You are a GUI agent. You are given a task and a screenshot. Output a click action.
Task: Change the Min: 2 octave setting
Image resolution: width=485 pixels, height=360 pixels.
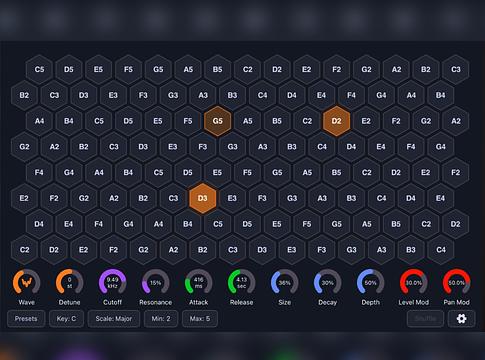(x=161, y=319)
